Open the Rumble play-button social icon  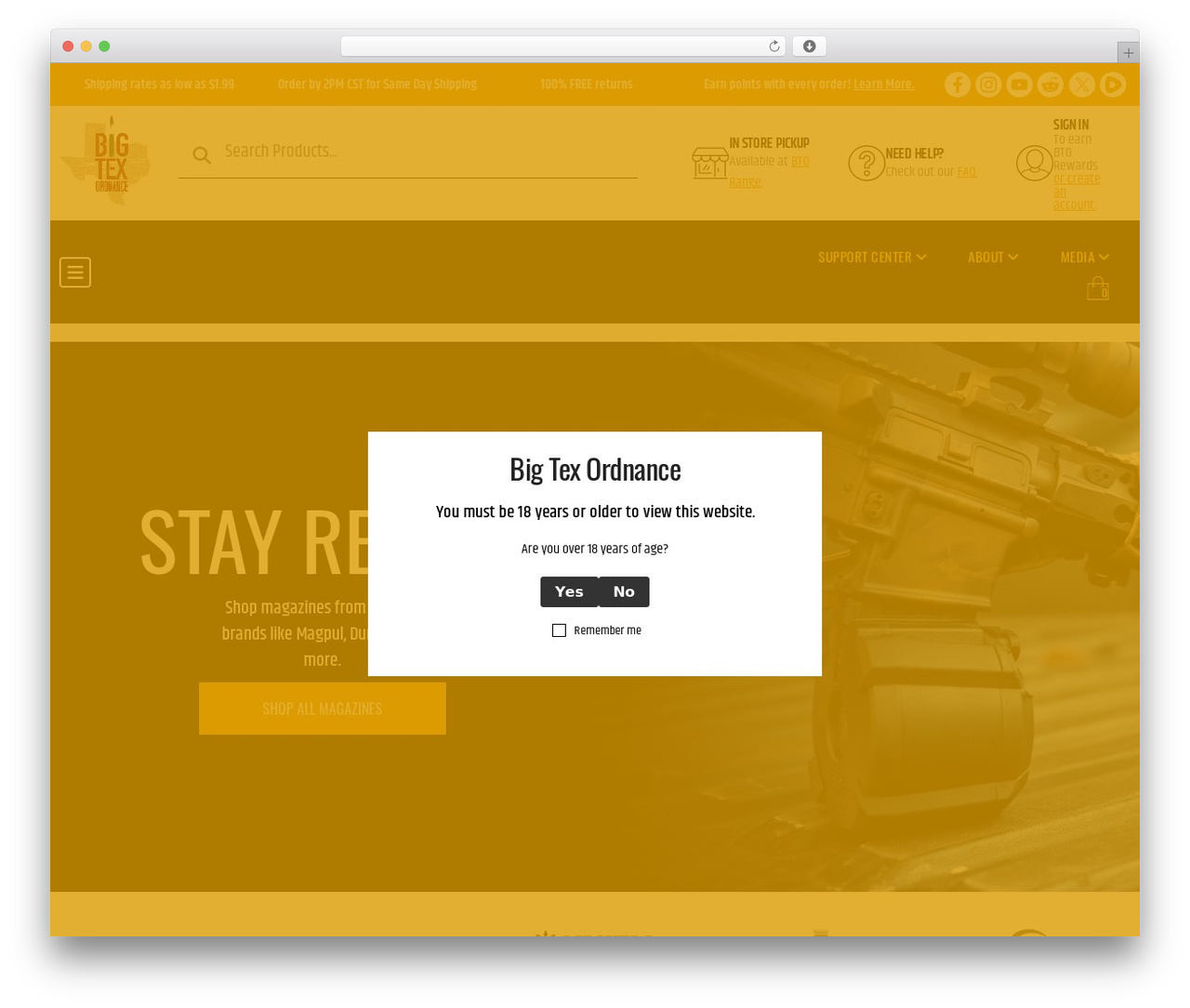click(x=1113, y=85)
